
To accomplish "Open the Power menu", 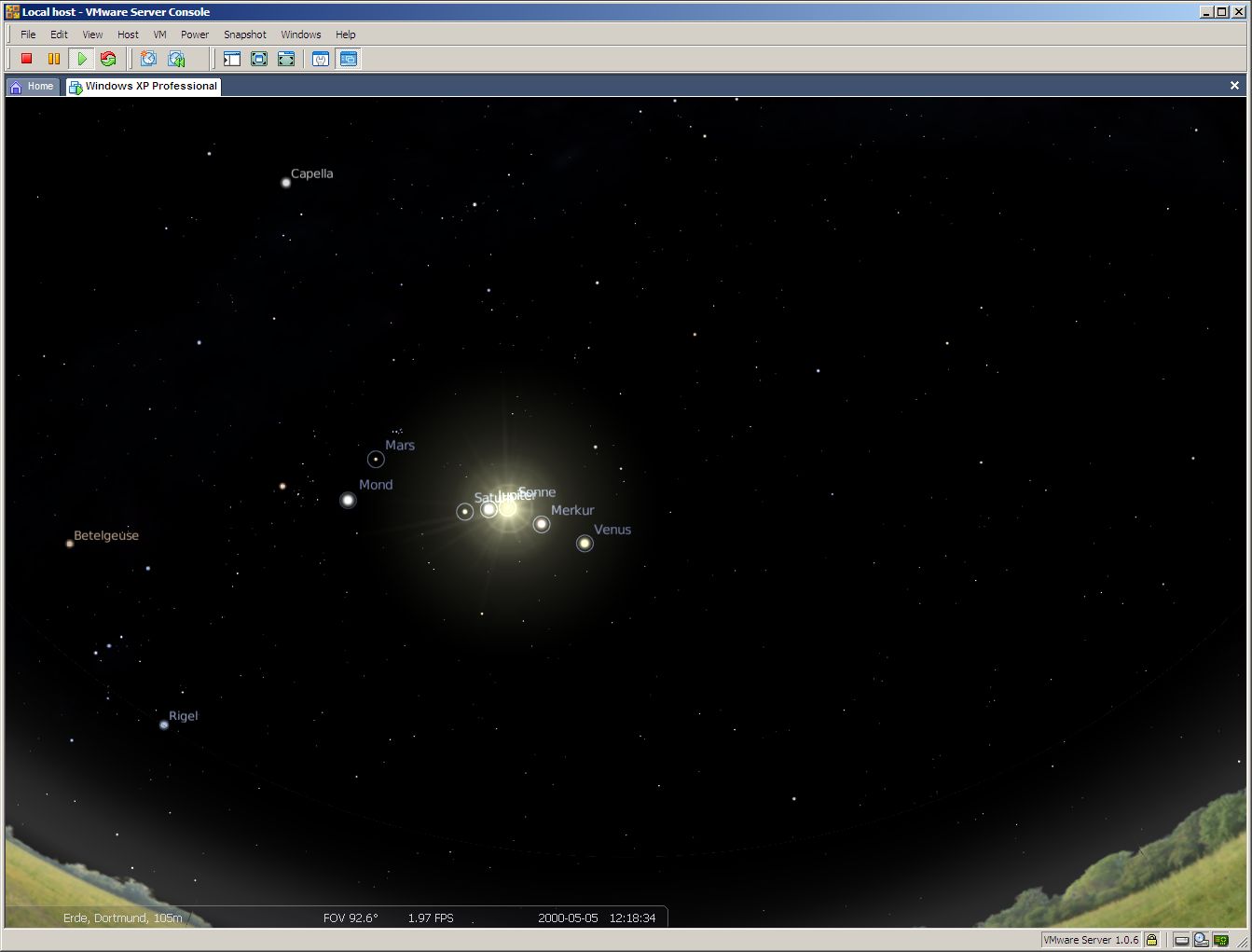I will pos(195,34).
